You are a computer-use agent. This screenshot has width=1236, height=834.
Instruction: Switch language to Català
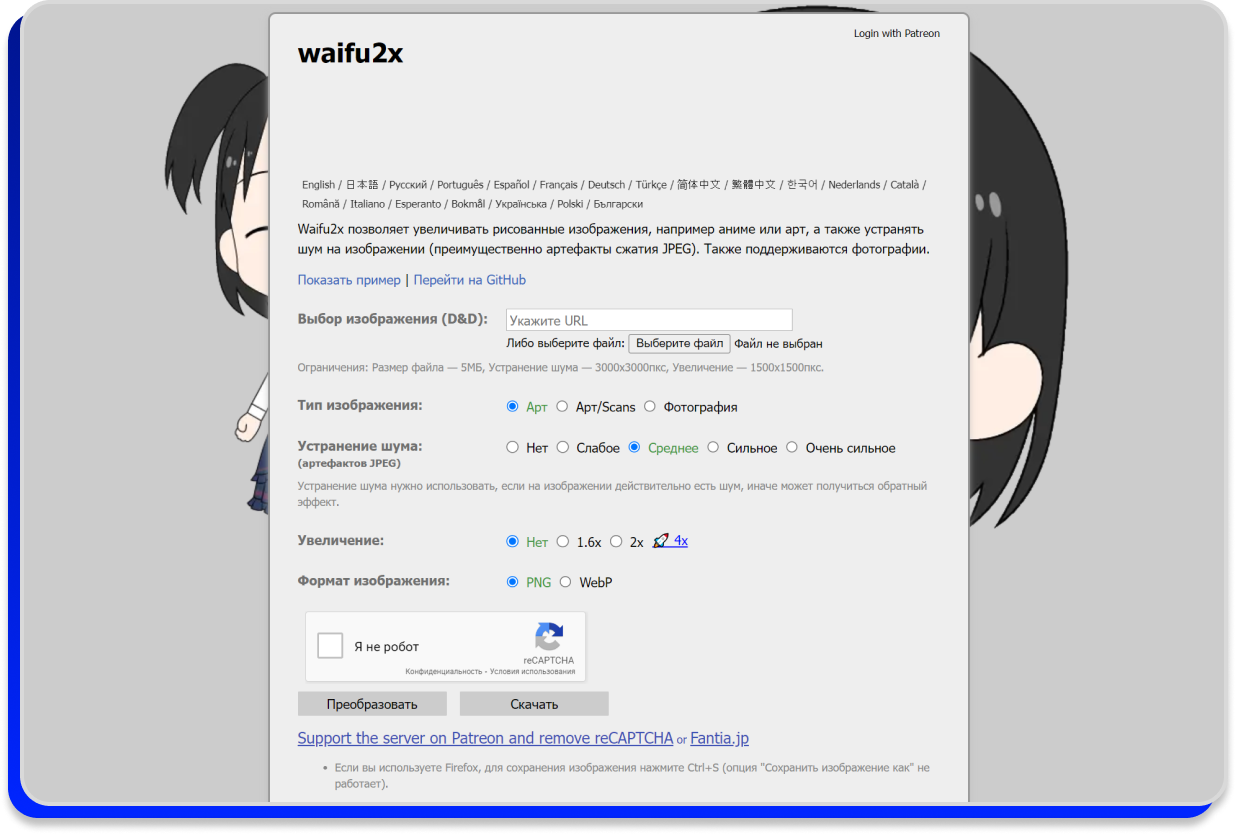(905, 185)
